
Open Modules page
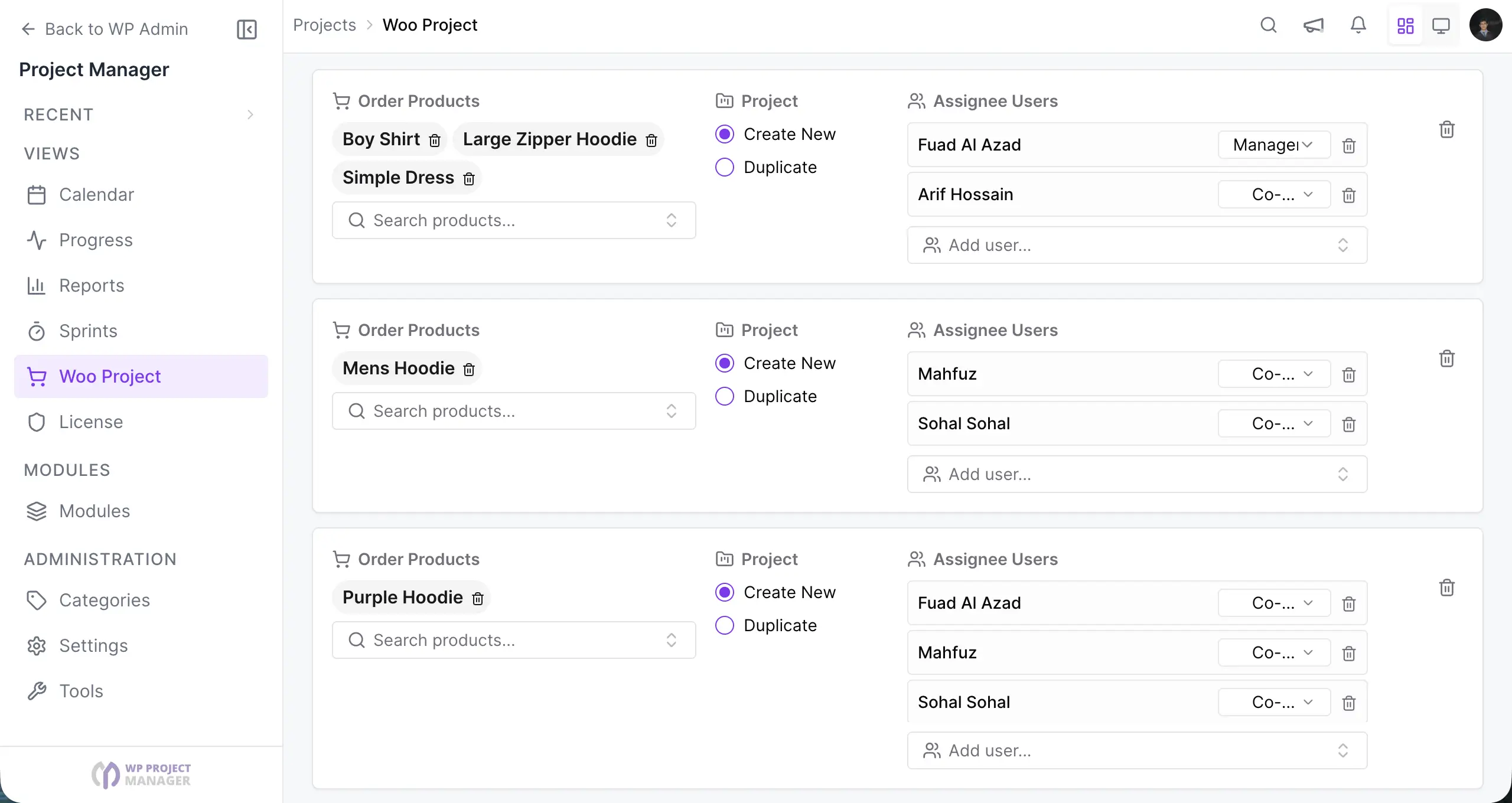(141, 511)
